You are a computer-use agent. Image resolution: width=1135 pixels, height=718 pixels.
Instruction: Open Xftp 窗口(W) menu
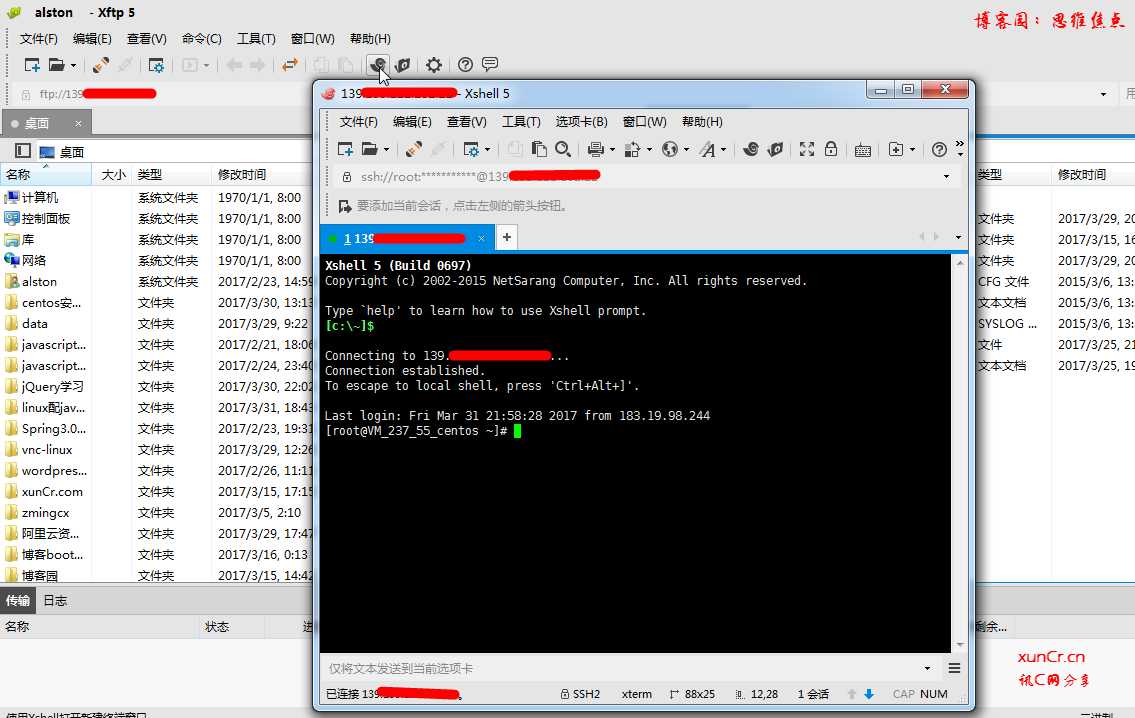click(x=312, y=38)
